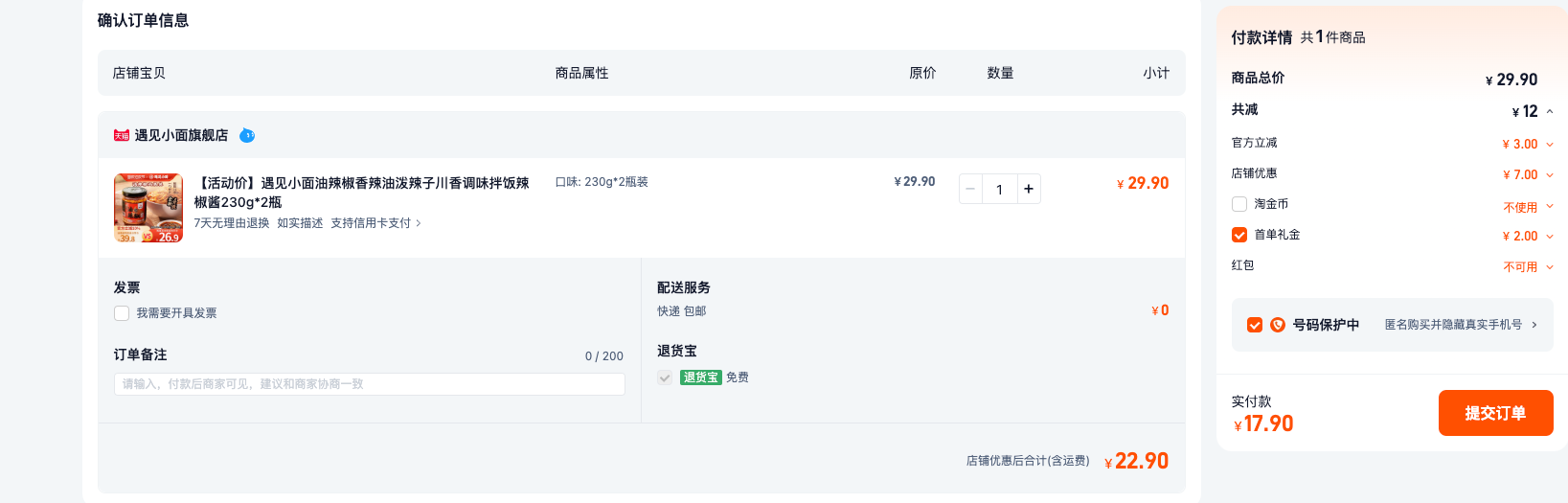Click the orange shield icon for 号码保护中
The height and width of the screenshot is (503, 1568).
click(1278, 325)
